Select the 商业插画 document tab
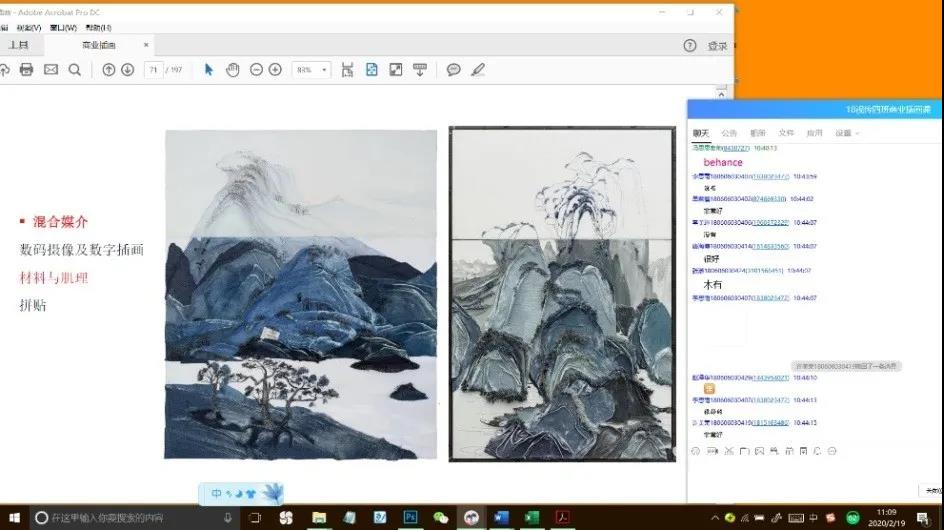Viewport: 944px width, 530px height. pos(99,45)
